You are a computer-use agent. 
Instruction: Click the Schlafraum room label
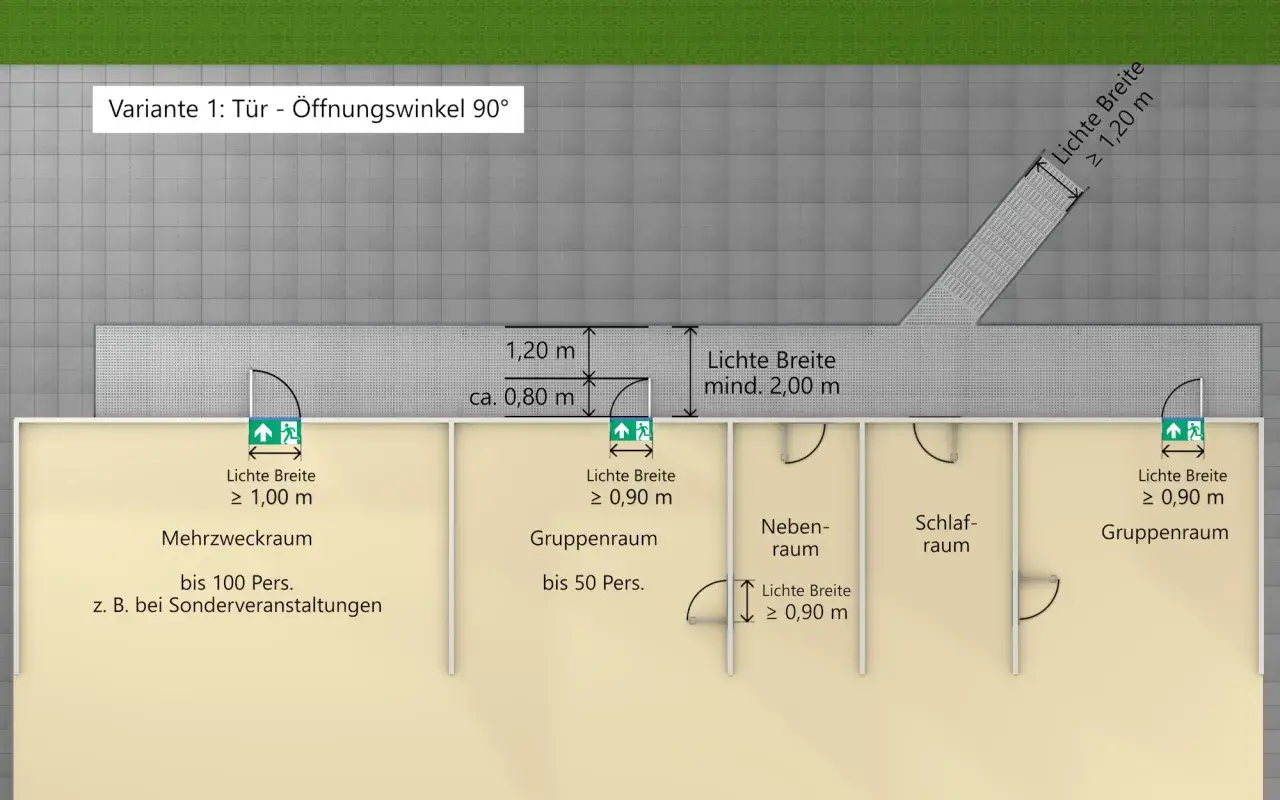[946, 533]
